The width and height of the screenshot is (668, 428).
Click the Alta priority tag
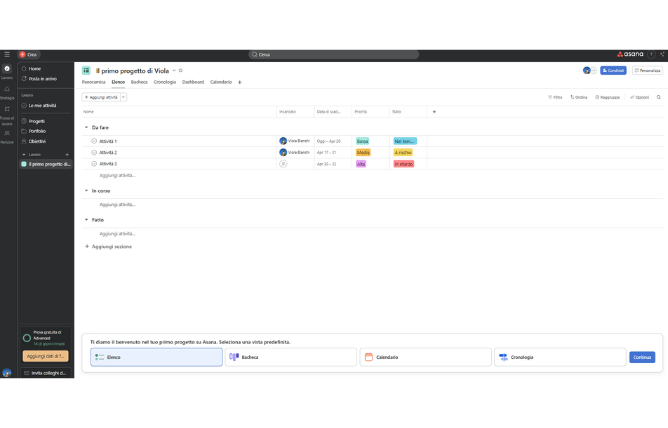pyautogui.click(x=361, y=163)
